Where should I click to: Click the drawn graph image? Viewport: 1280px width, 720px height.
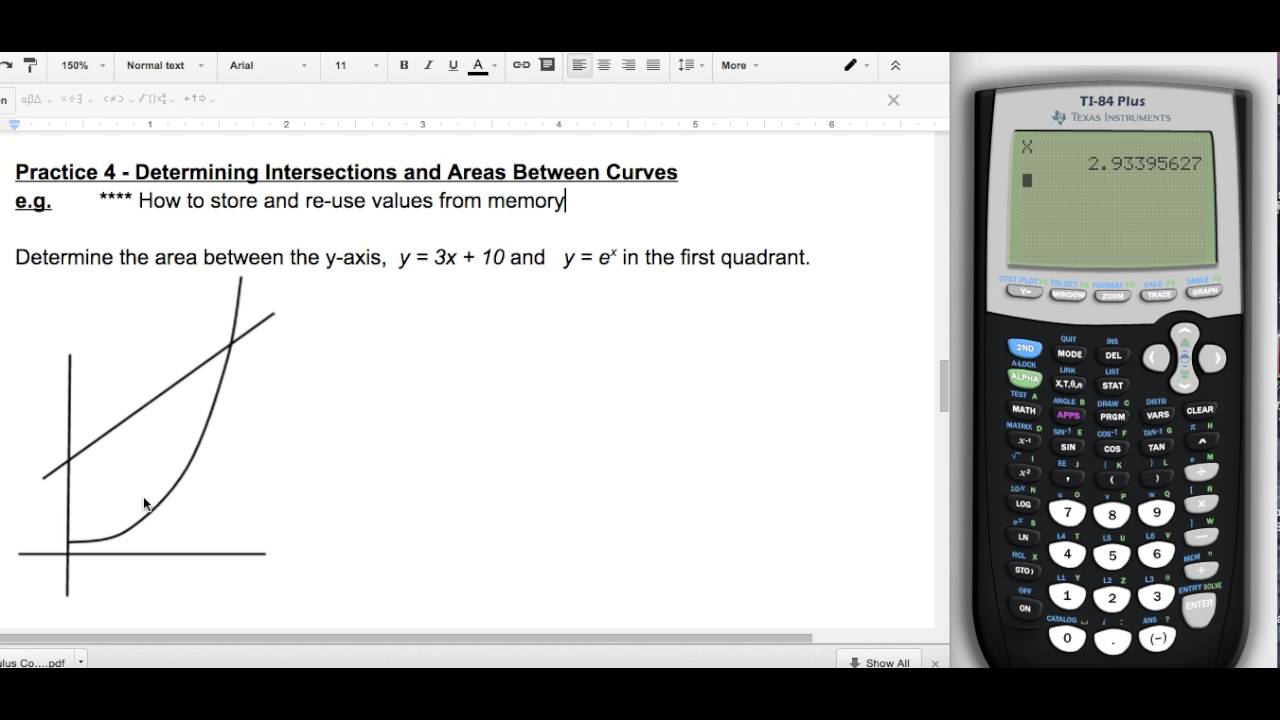click(146, 437)
